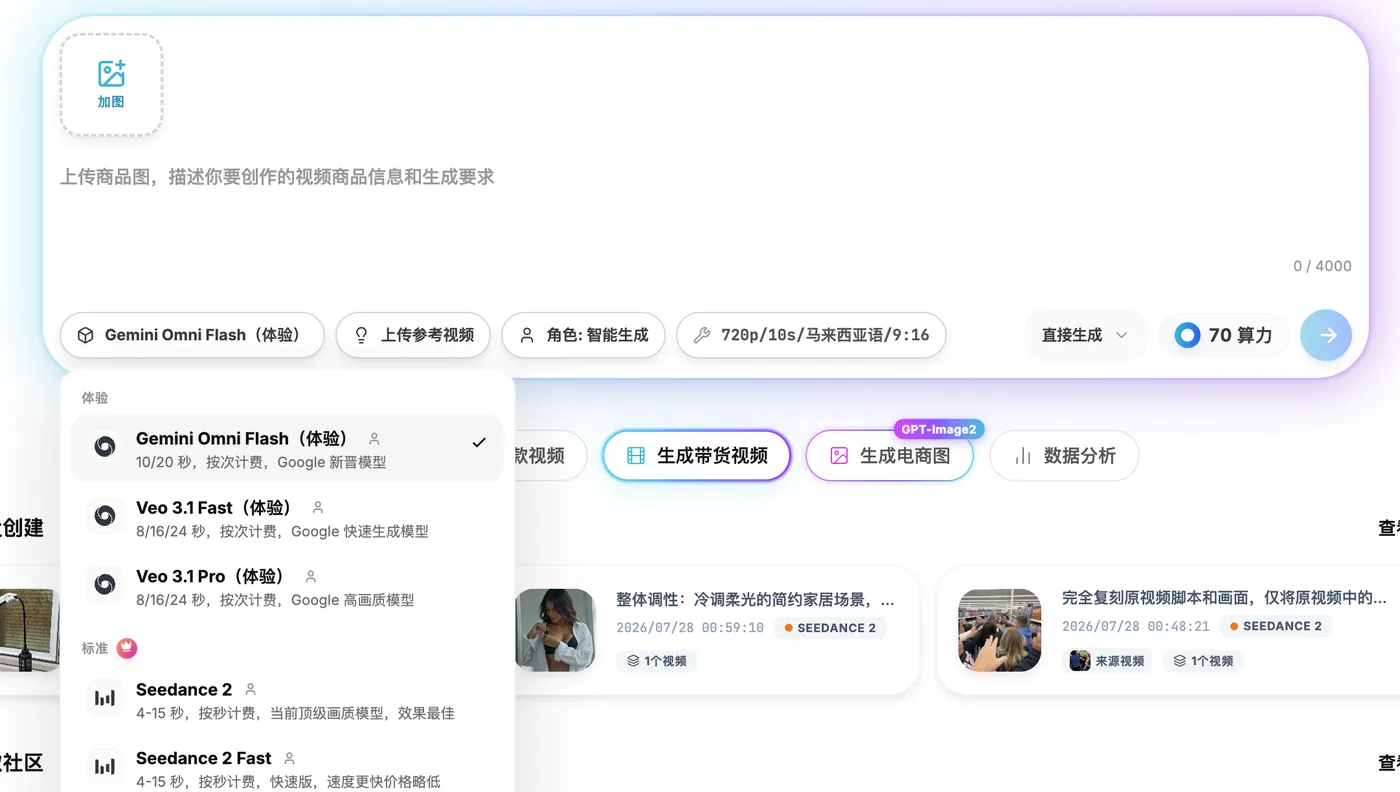
Task: Click the film icon in 生成带货视频
Action: coord(636,456)
